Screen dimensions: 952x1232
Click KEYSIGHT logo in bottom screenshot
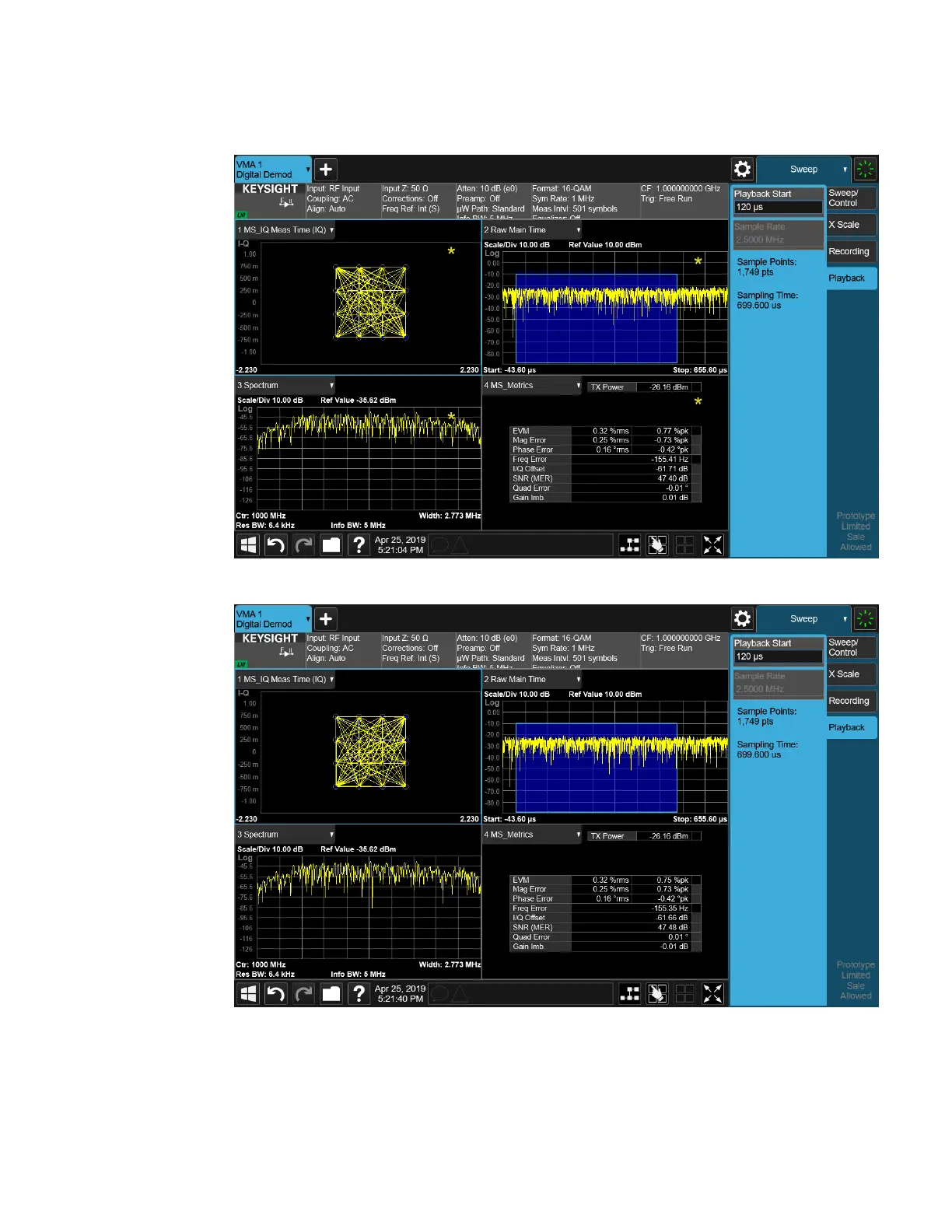click(270, 639)
